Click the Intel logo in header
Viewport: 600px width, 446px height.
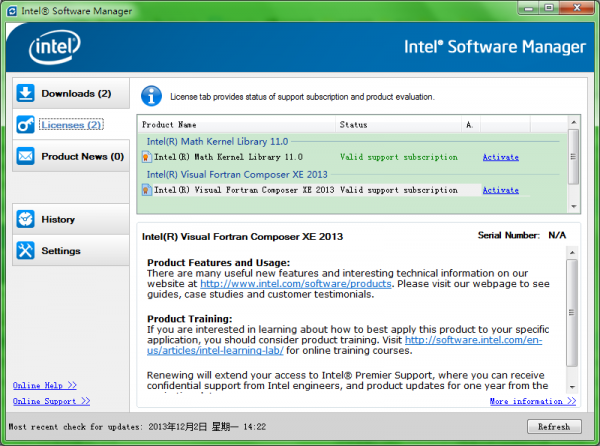tap(55, 47)
